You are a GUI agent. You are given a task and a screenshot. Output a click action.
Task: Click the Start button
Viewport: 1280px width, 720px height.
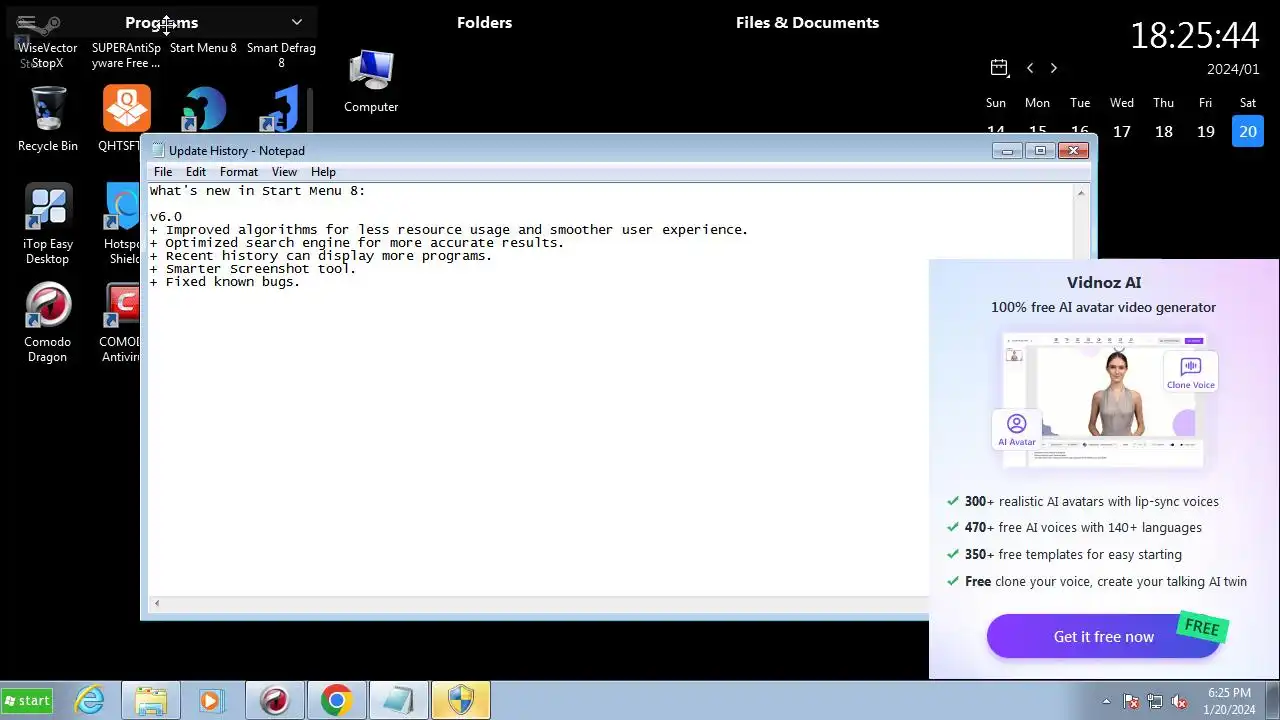(27, 701)
